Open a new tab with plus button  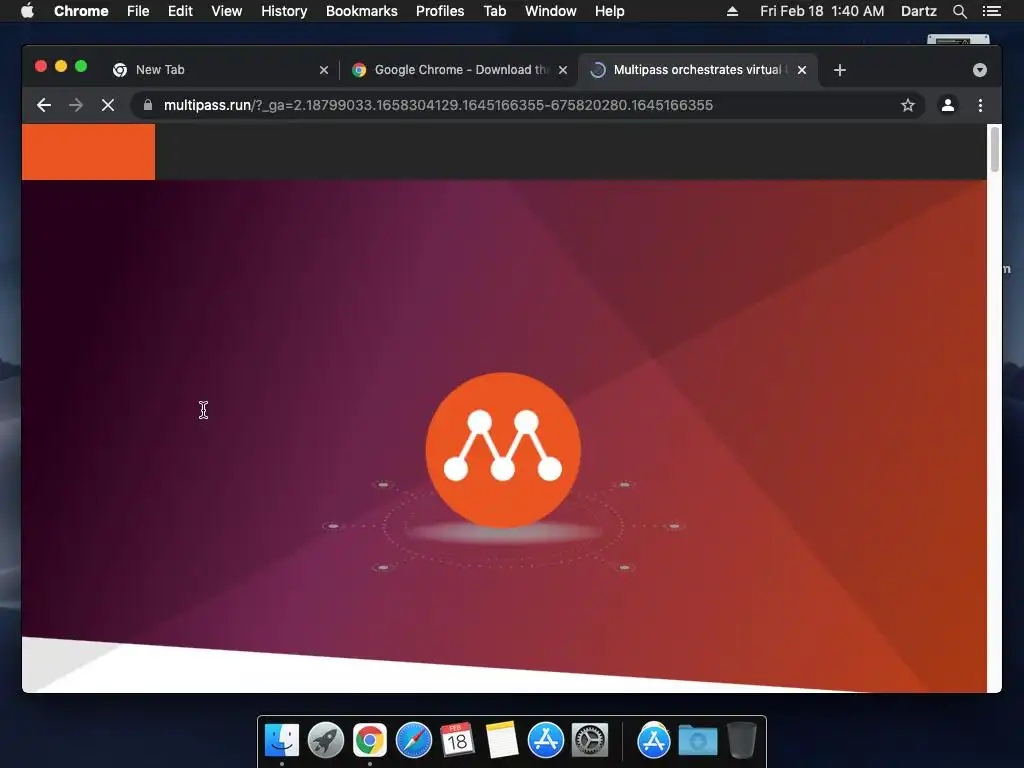tap(840, 70)
